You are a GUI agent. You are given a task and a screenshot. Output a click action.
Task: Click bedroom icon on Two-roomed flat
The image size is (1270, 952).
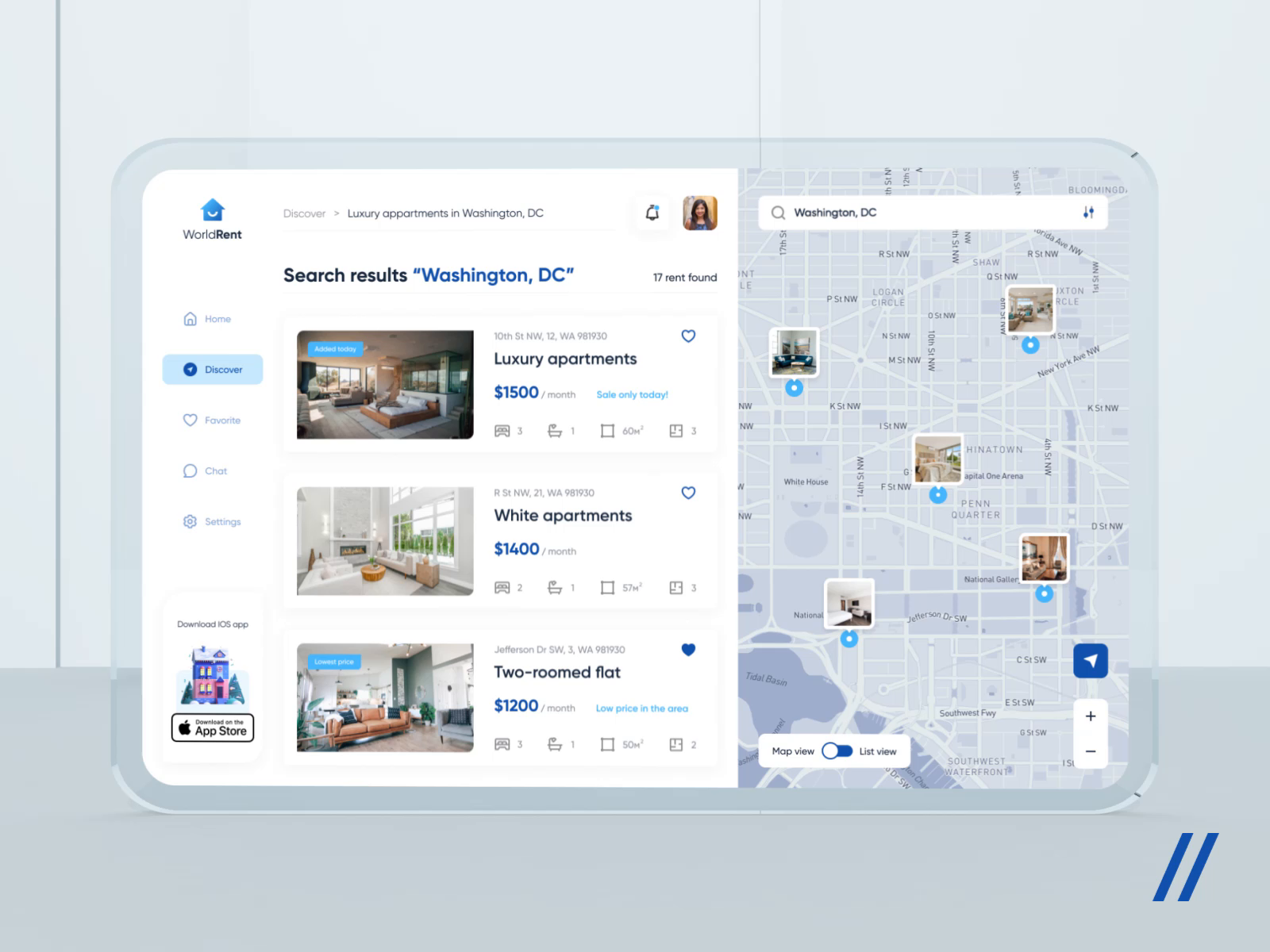tap(502, 744)
